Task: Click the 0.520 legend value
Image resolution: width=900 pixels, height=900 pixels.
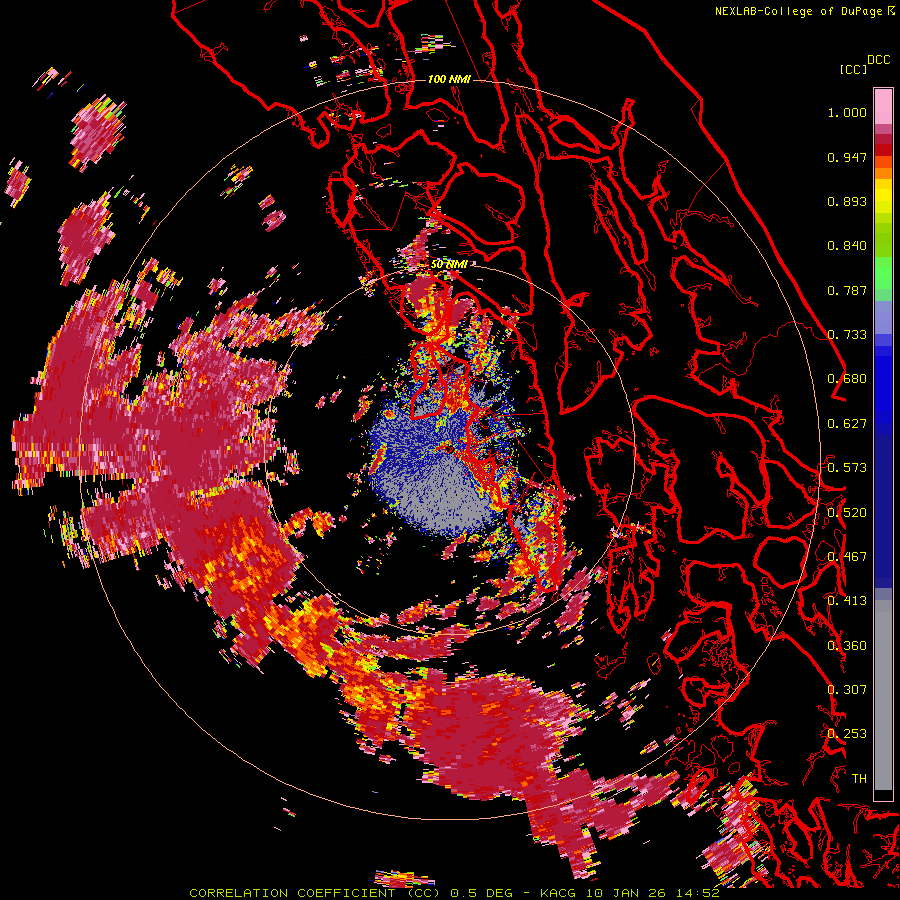Action: (847, 513)
